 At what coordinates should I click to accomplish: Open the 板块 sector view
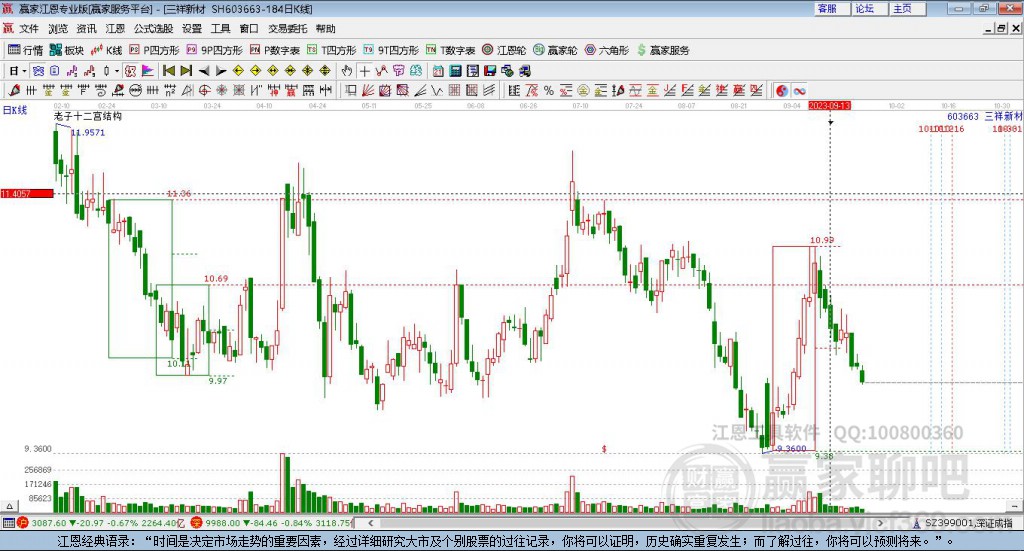[67, 50]
